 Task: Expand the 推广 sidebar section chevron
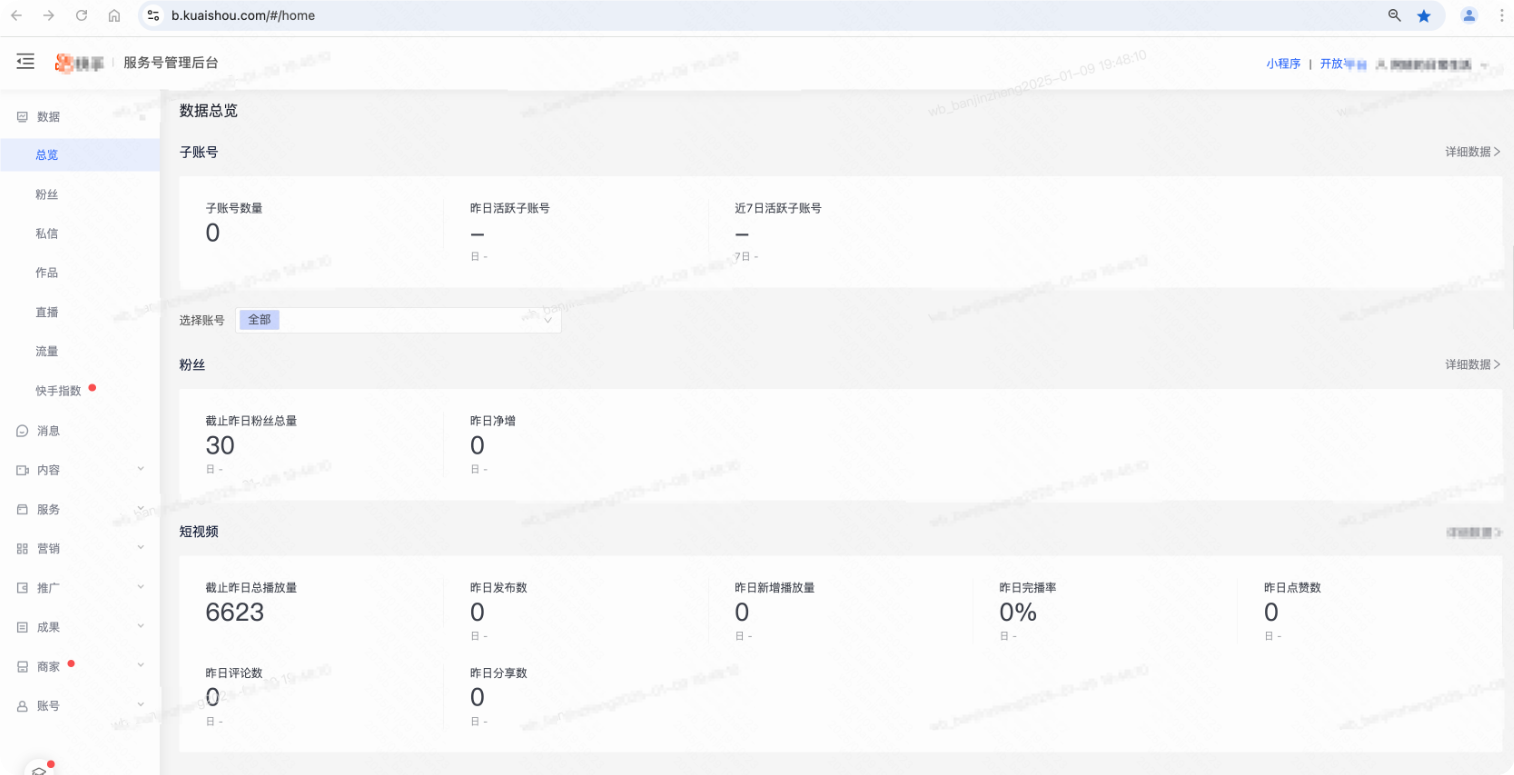pos(141,587)
